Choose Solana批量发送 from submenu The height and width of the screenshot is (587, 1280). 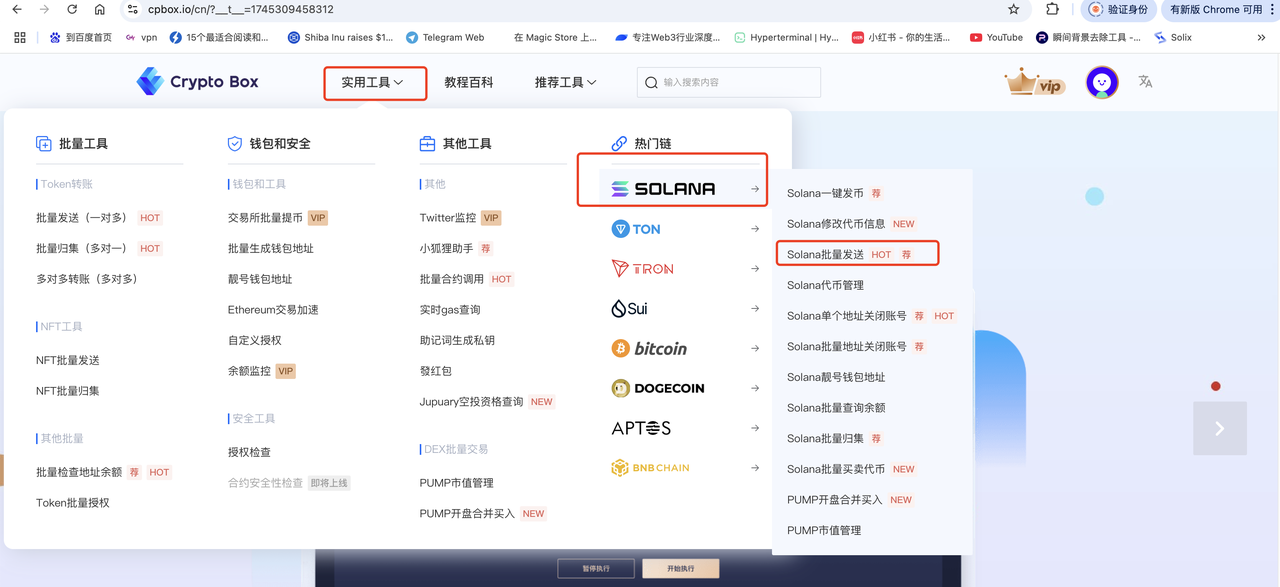pyautogui.click(x=825, y=254)
